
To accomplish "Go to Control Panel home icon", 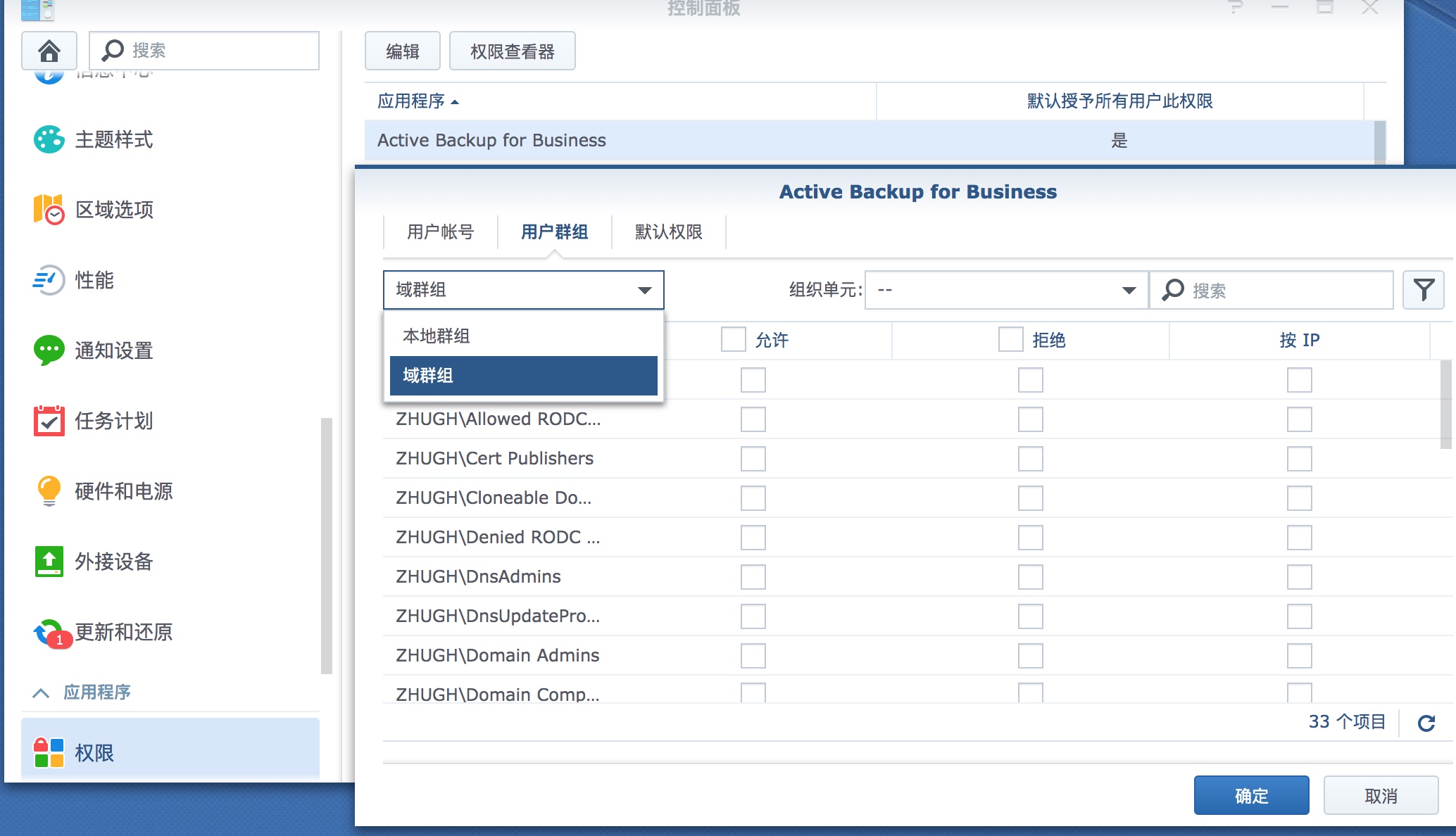I will click(x=49, y=51).
